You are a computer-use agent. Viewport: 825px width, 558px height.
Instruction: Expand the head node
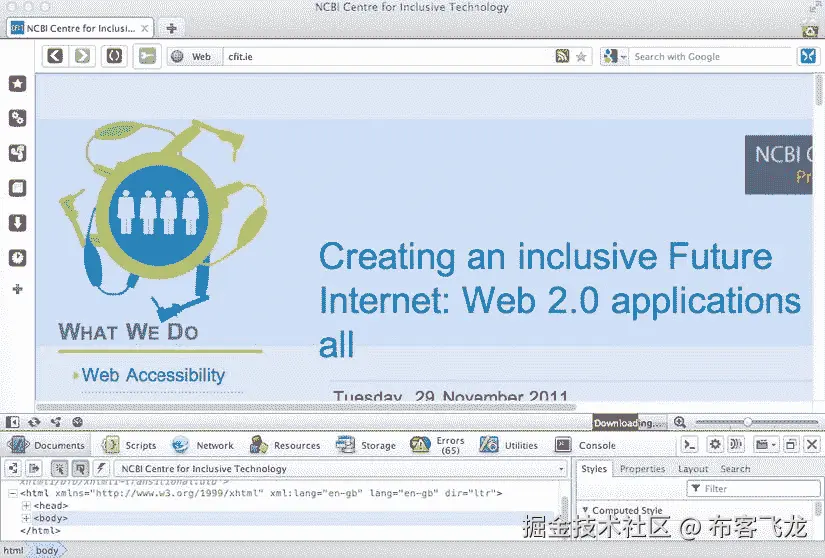click(x=26, y=506)
